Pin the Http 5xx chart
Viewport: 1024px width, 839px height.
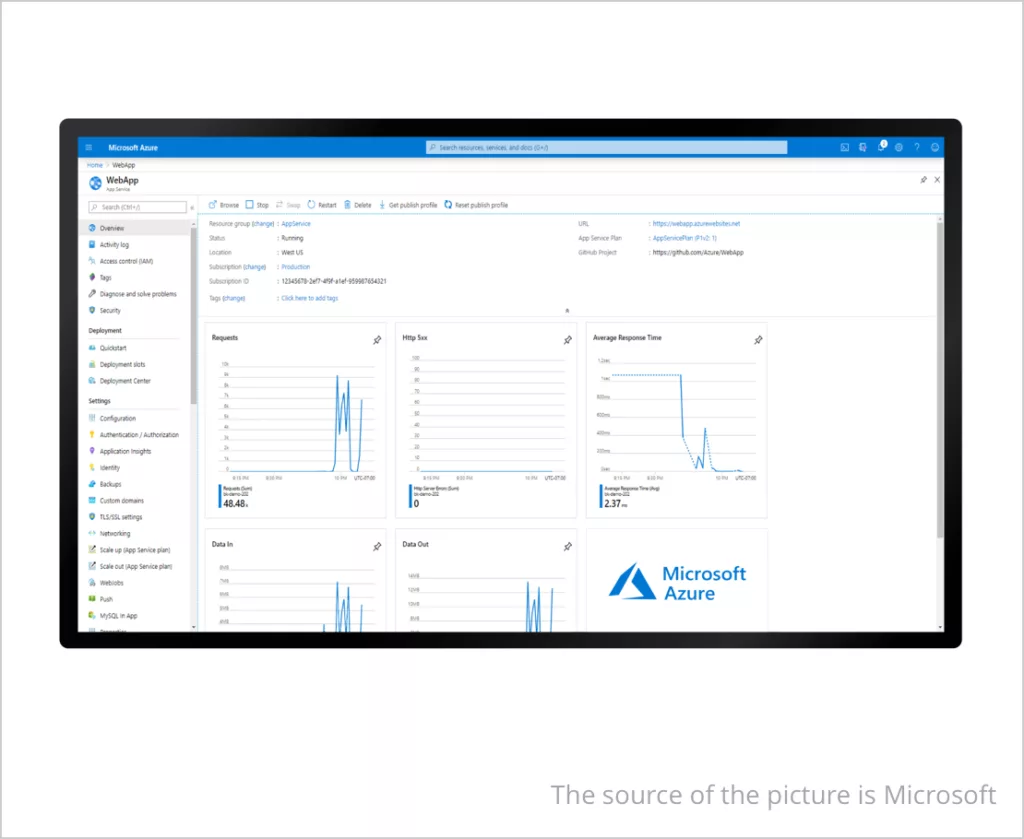567,340
